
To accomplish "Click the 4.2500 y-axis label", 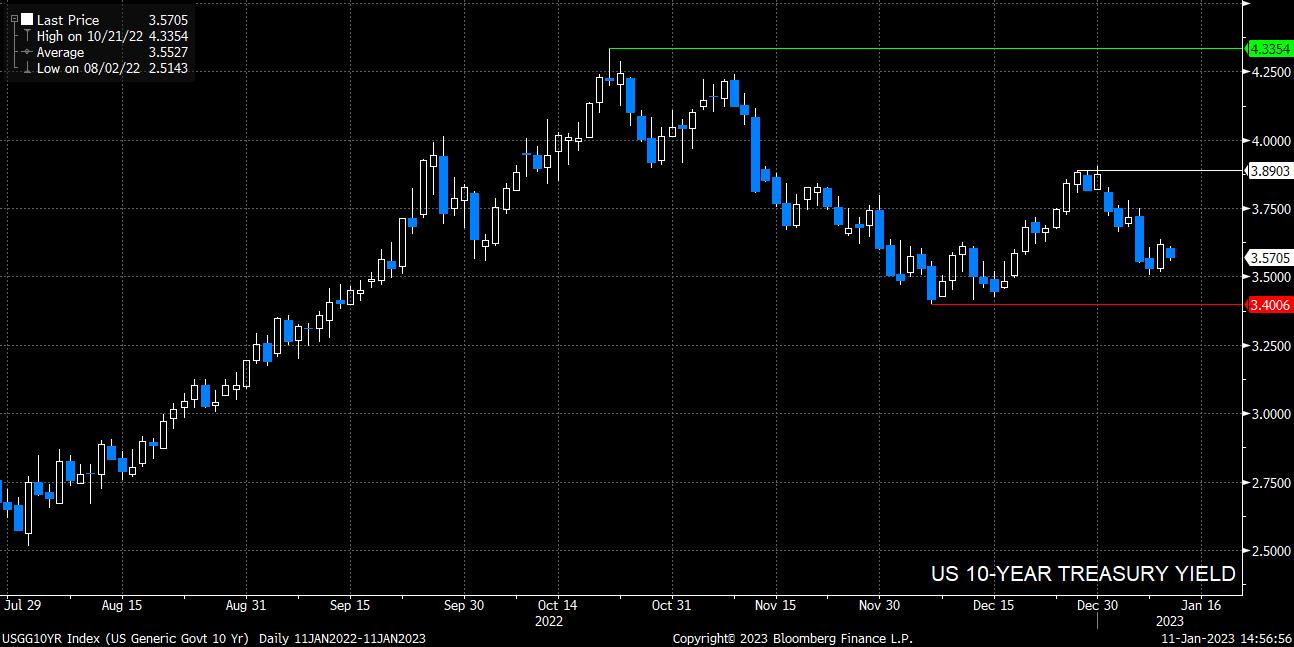I will (x=1271, y=72).
